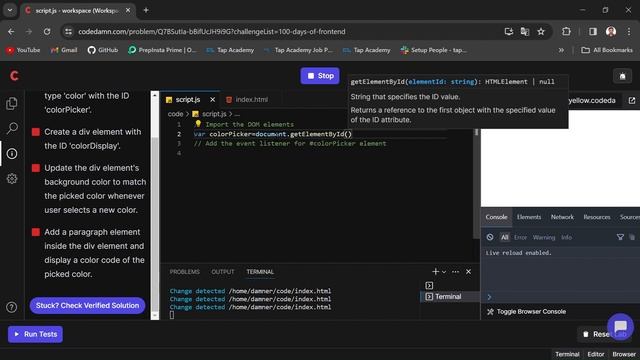
Task: Add a new terminal with plus icon
Action: click(x=435, y=271)
